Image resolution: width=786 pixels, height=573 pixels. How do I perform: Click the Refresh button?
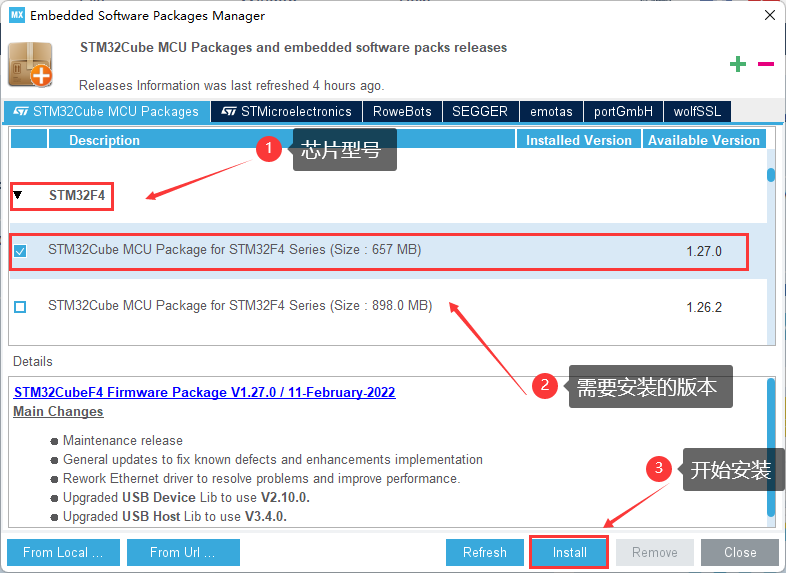[x=485, y=552]
